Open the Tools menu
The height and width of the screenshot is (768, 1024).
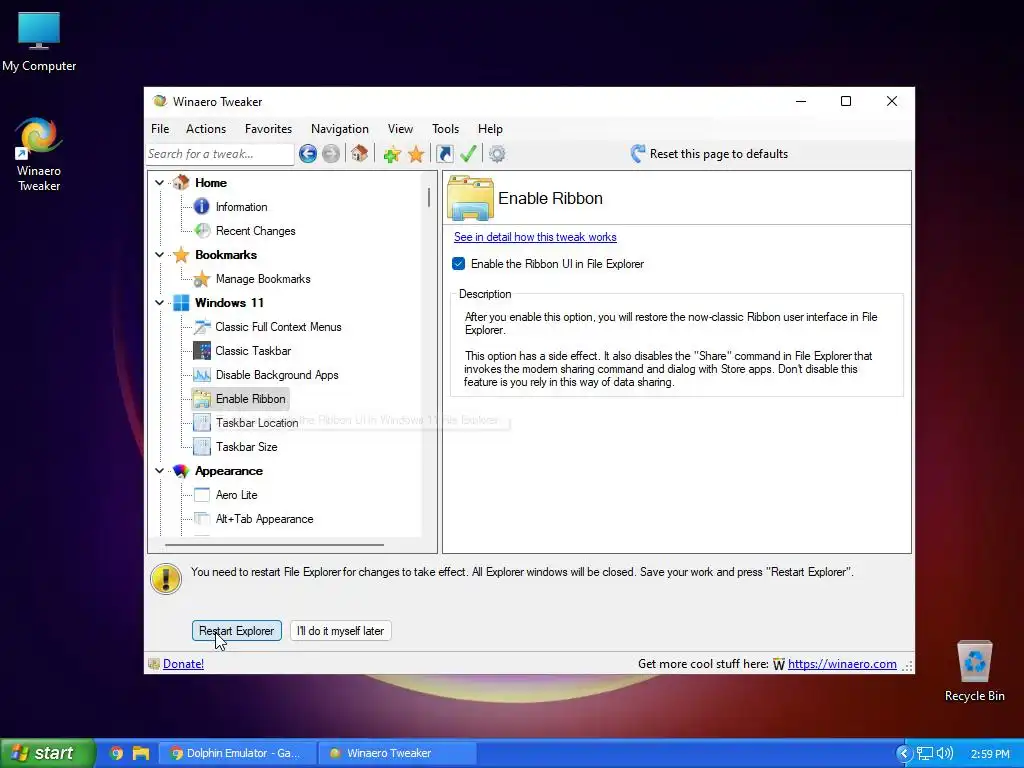pos(445,129)
